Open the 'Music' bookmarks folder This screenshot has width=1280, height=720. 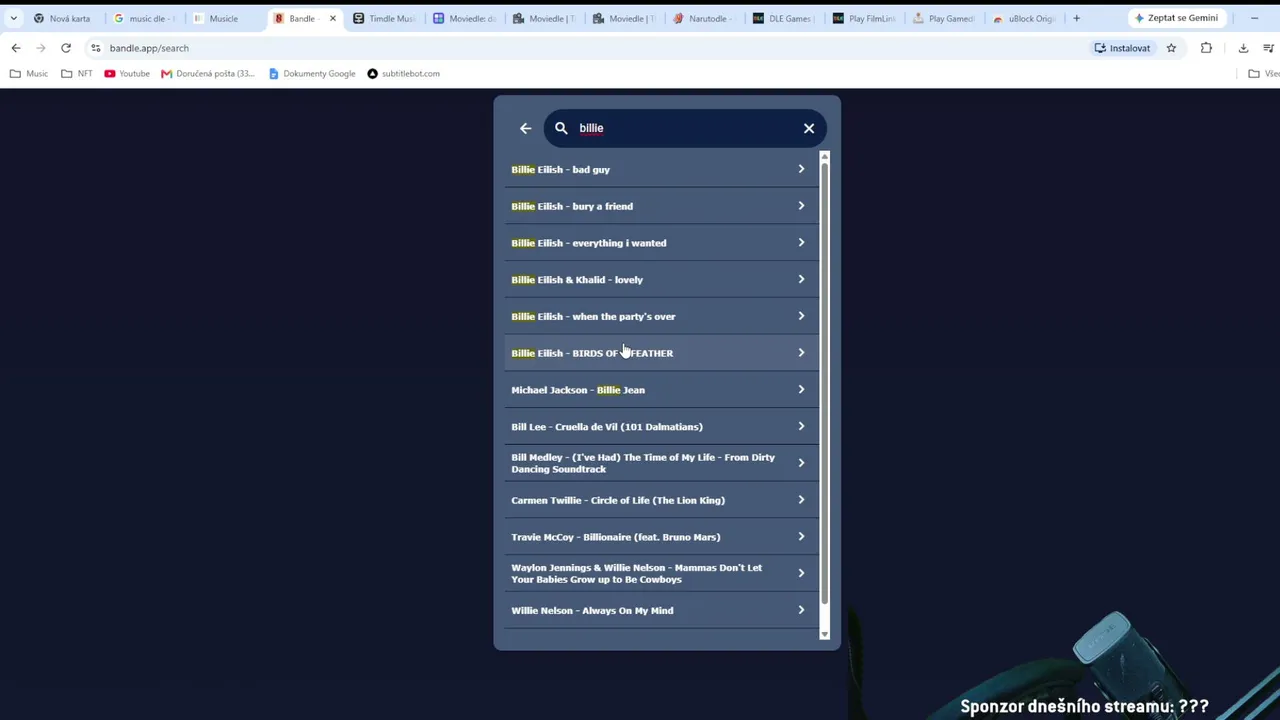29,73
